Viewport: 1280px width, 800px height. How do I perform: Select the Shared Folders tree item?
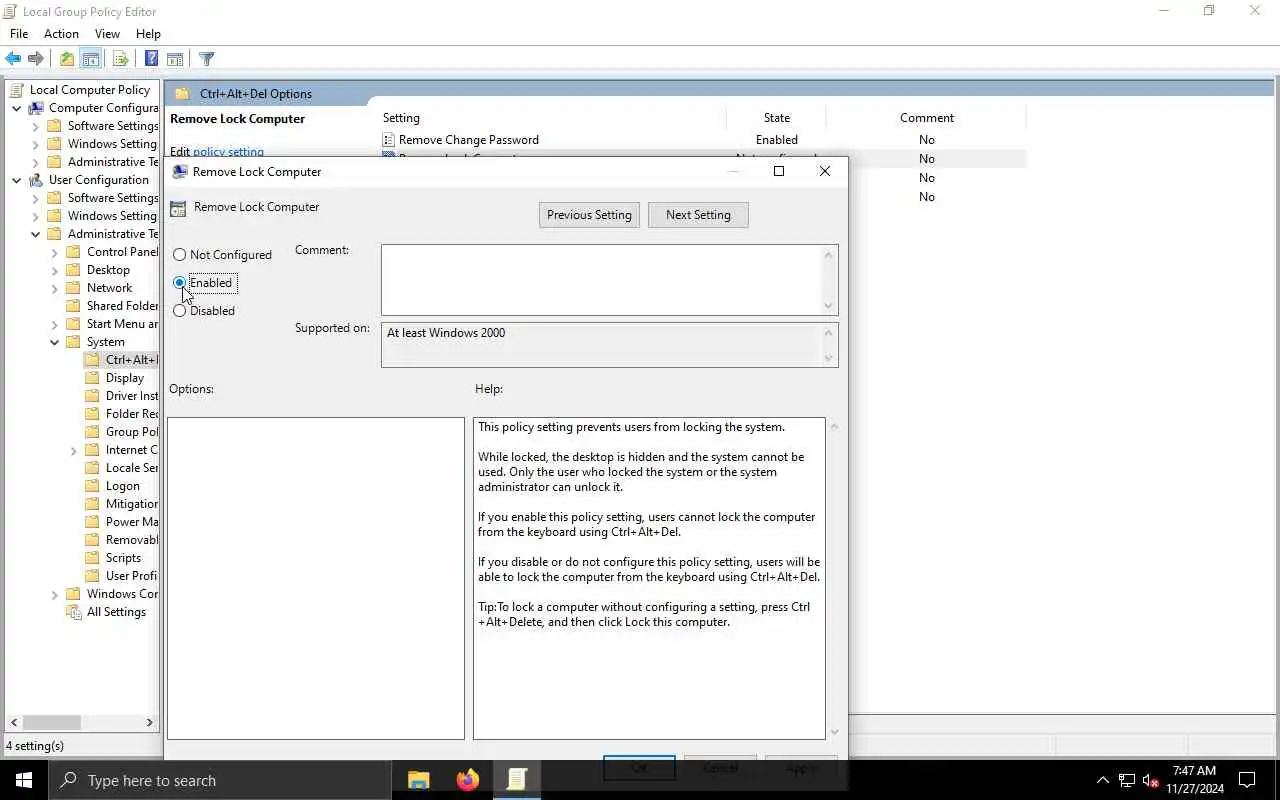pos(122,306)
